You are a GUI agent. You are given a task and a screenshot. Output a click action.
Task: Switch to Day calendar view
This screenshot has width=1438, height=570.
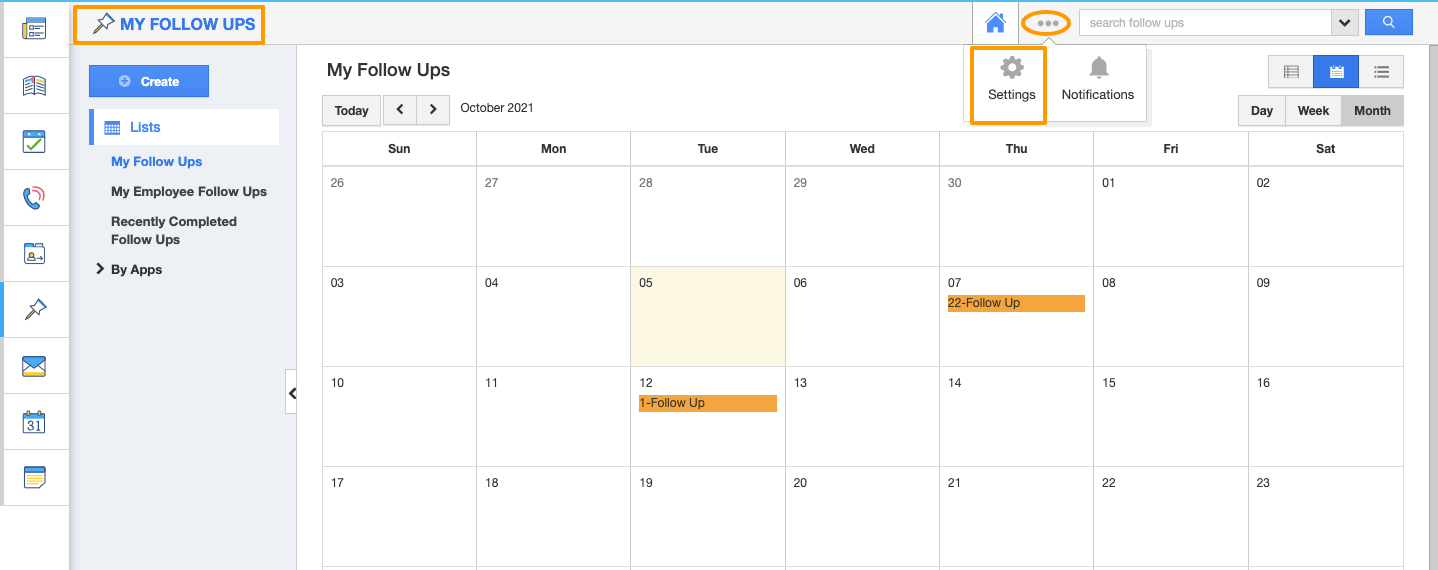click(1261, 111)
